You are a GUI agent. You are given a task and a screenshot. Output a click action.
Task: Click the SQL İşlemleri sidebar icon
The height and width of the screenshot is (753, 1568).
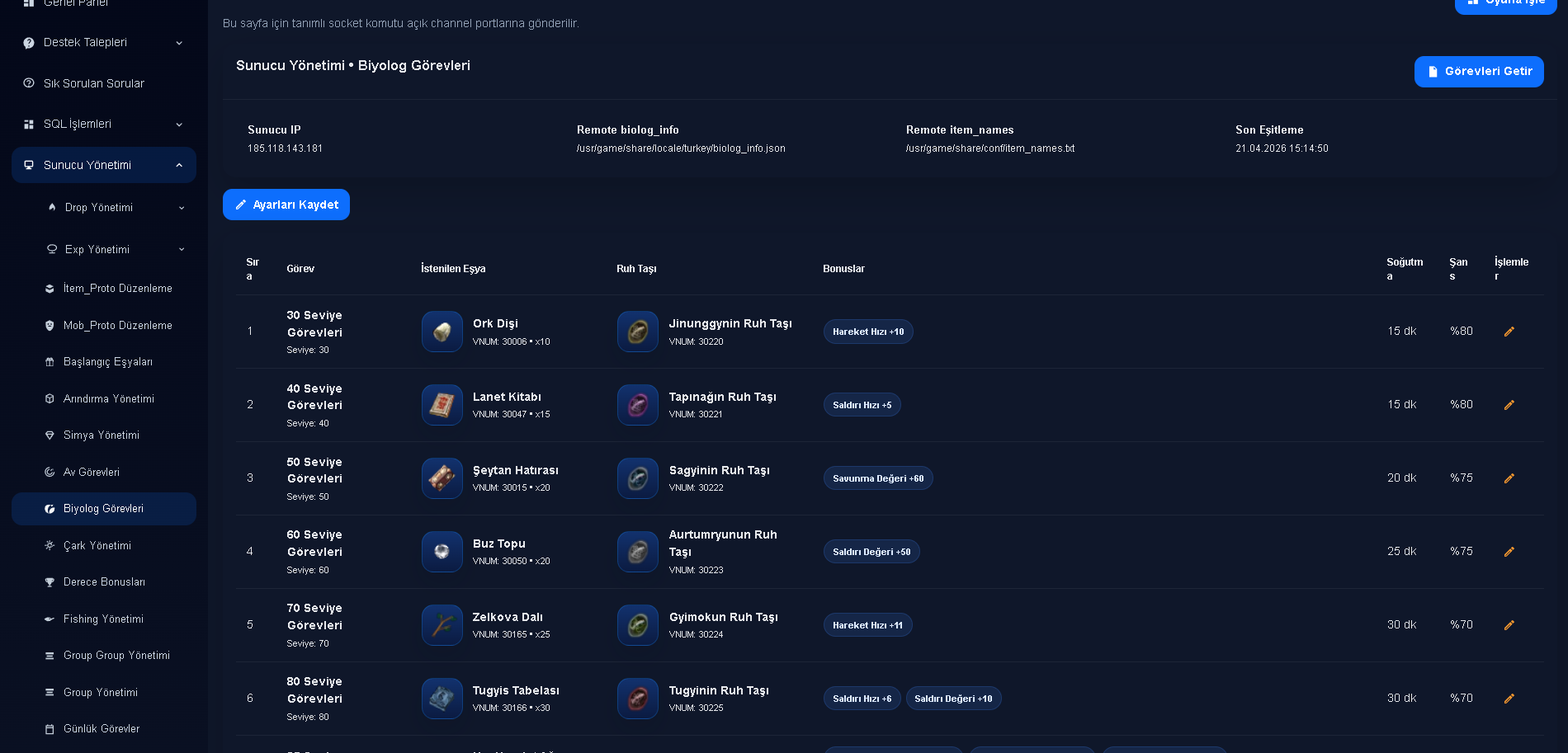[x=29, y=125]
